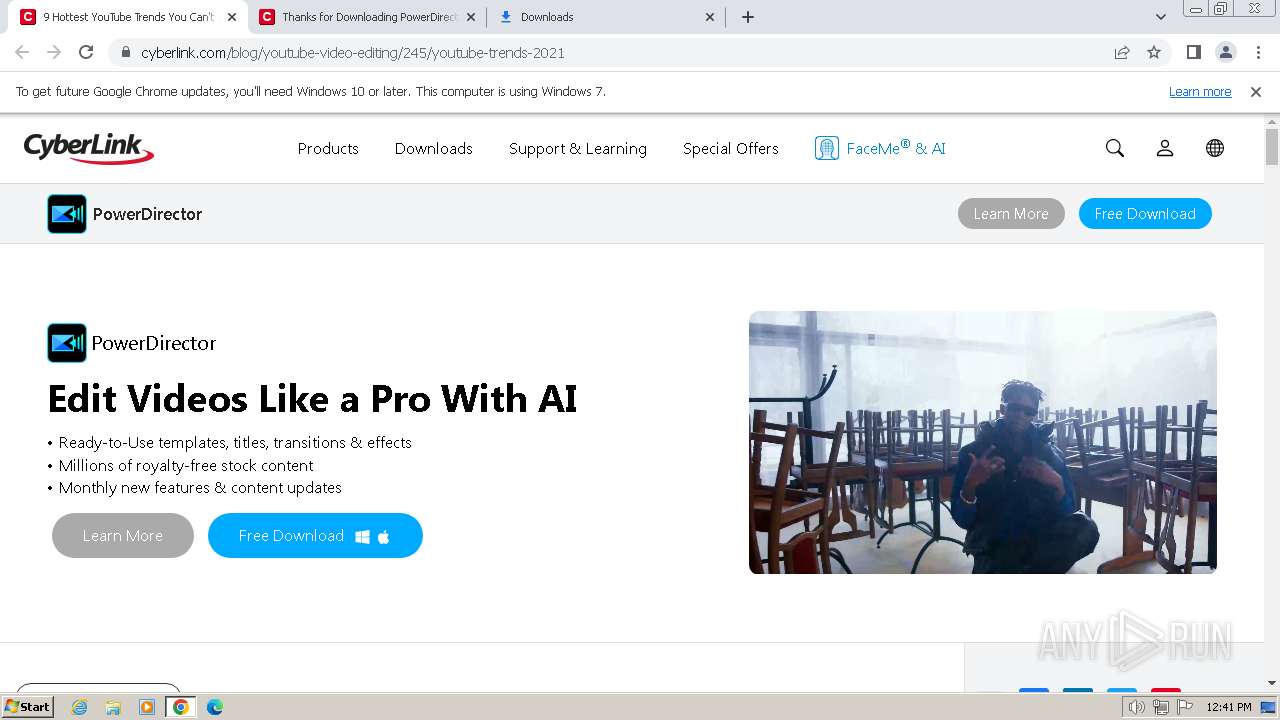Click the gray Learn More button below the bullets
This screenshot has height=720, width=1280.
coord(123,536)
